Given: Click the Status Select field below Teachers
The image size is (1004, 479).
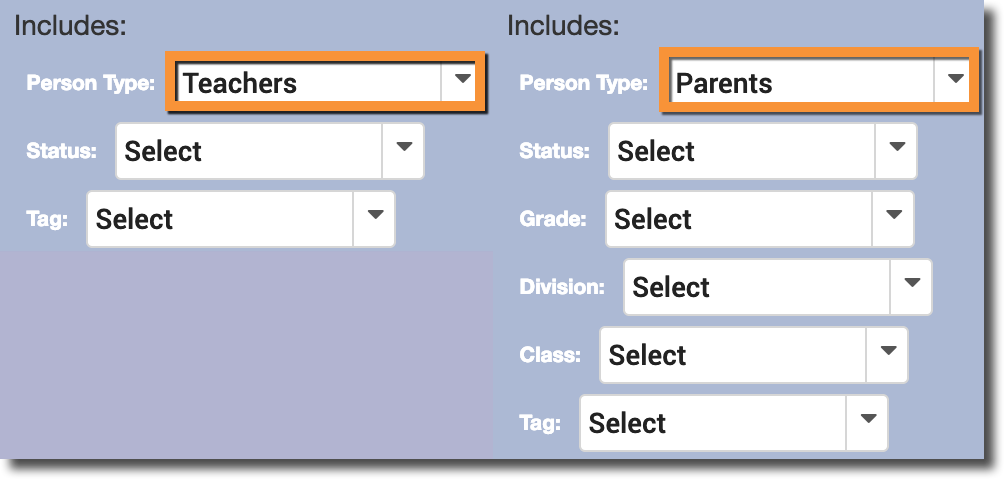Looking at the screenshot, I should coord(249,152).
